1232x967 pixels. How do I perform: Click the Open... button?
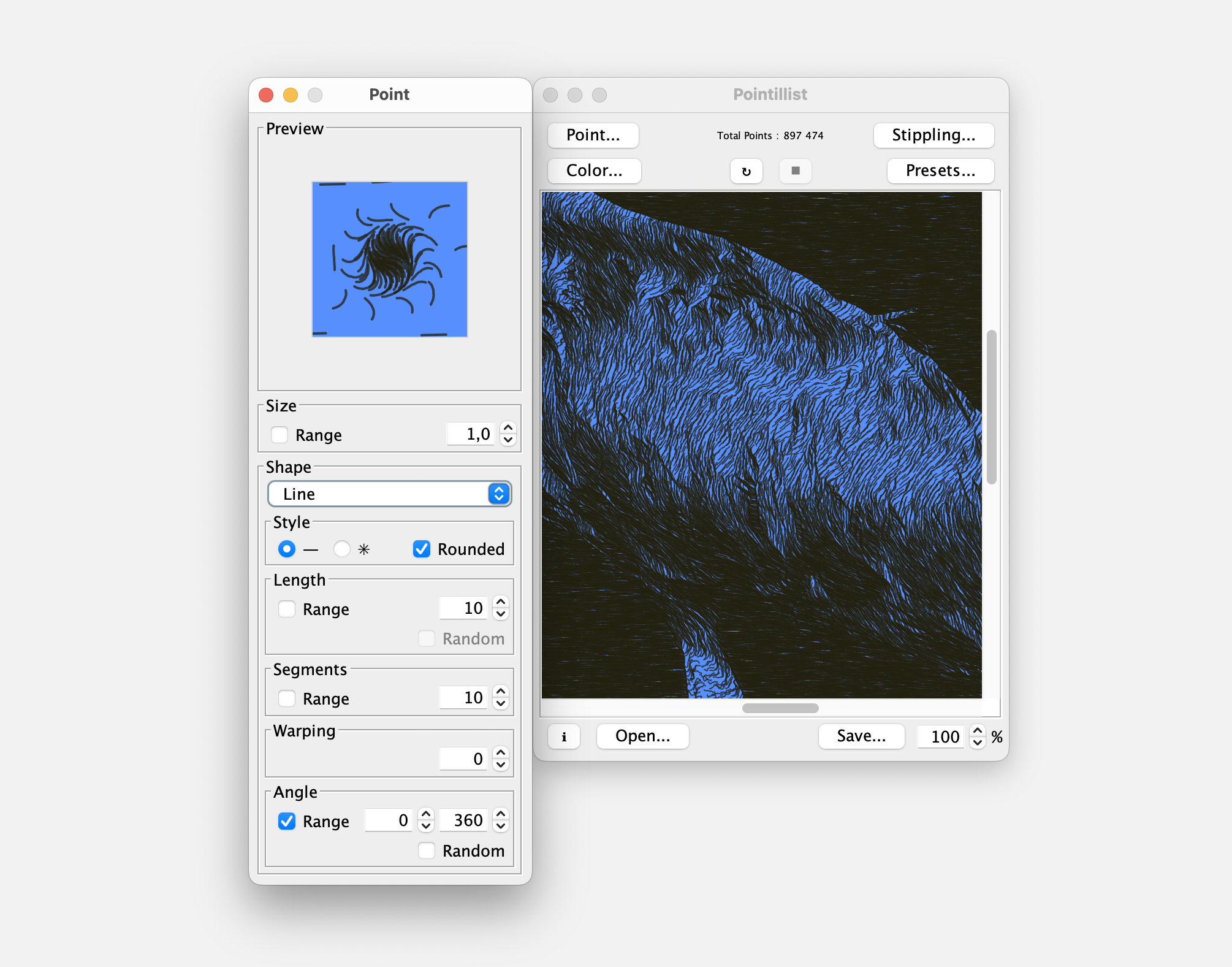coord(642,736)
